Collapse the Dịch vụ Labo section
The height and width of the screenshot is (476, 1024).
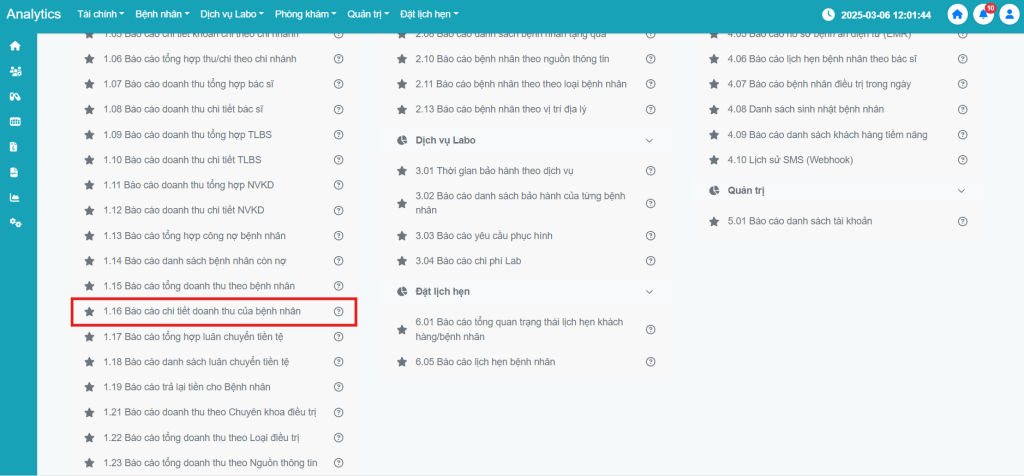[650, 141]
